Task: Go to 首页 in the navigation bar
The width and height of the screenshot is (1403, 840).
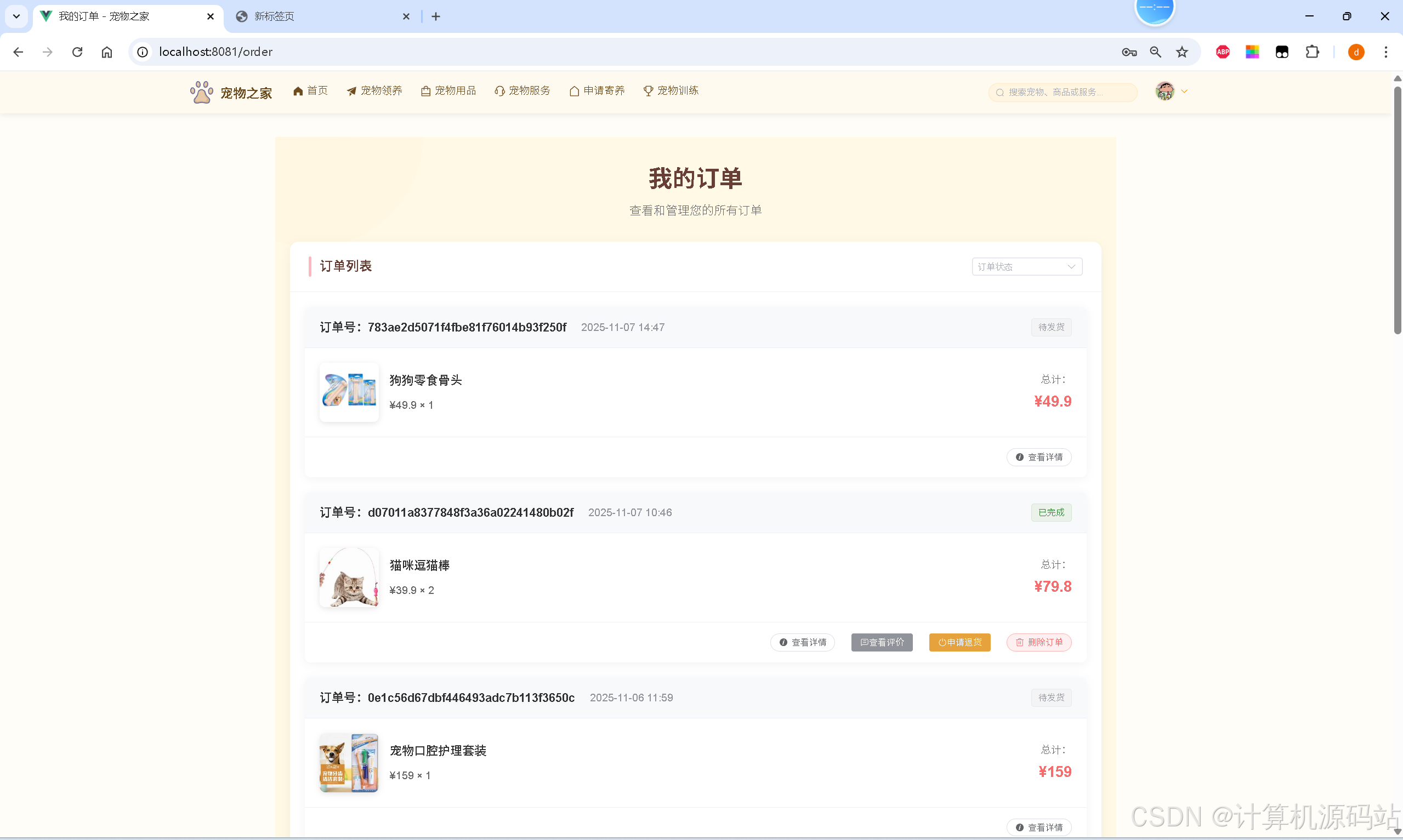Action: (x=310, y=90)
